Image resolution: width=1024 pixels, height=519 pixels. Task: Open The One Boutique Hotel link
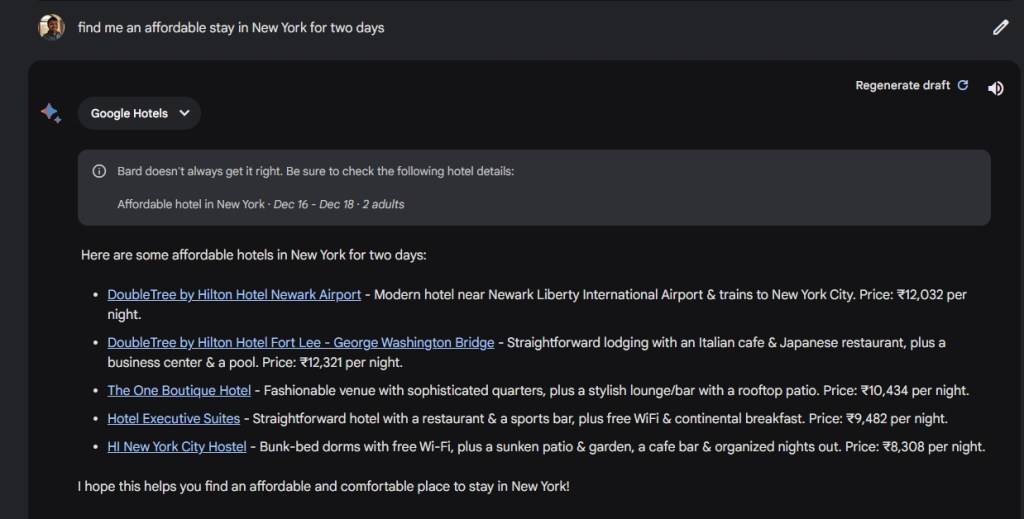click(179, 390)
